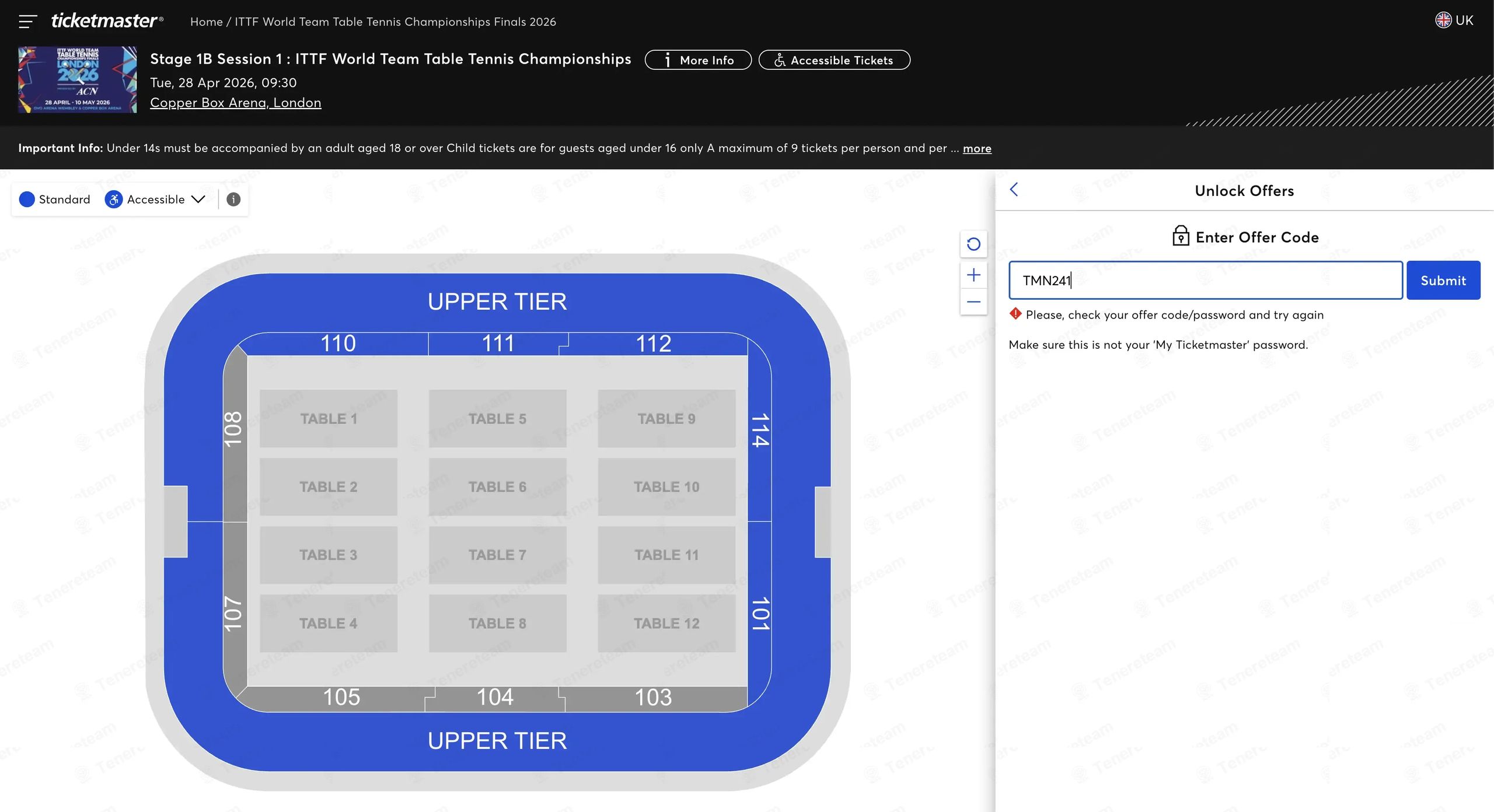
Task: Click the More Info button
Action: click(698, 60)
